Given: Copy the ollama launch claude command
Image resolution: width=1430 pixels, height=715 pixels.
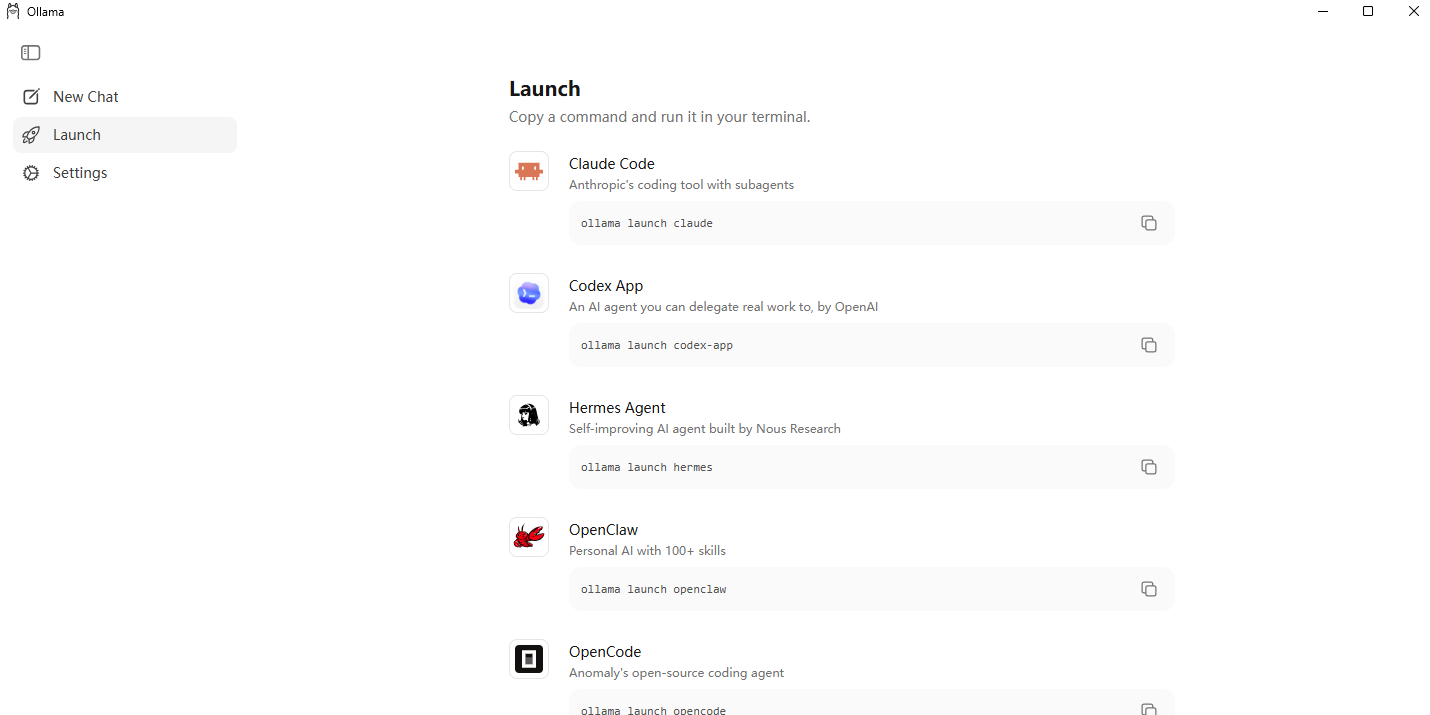Looking at the screenshot, I should [1149, 223].
